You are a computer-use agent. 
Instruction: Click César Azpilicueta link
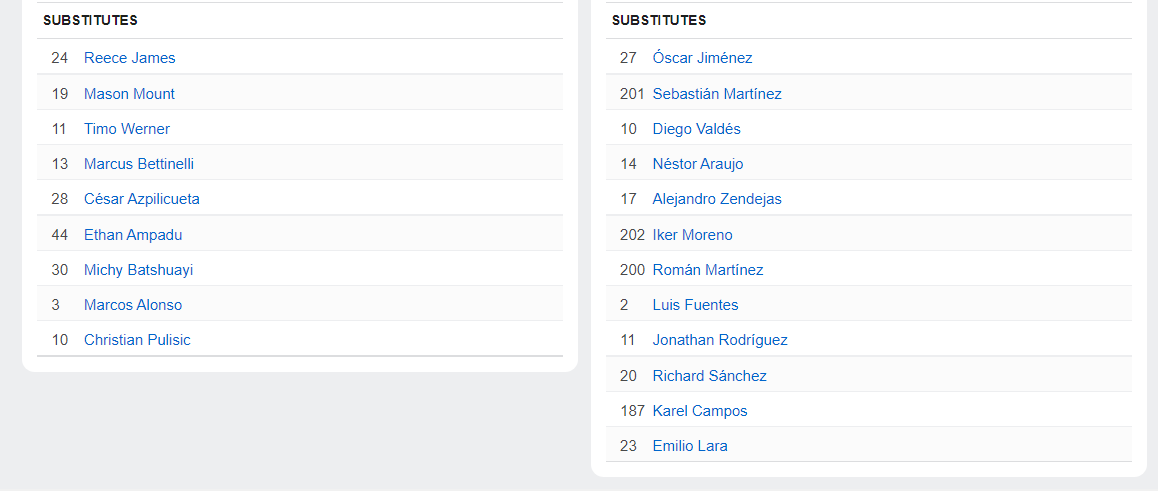(141, 199)
